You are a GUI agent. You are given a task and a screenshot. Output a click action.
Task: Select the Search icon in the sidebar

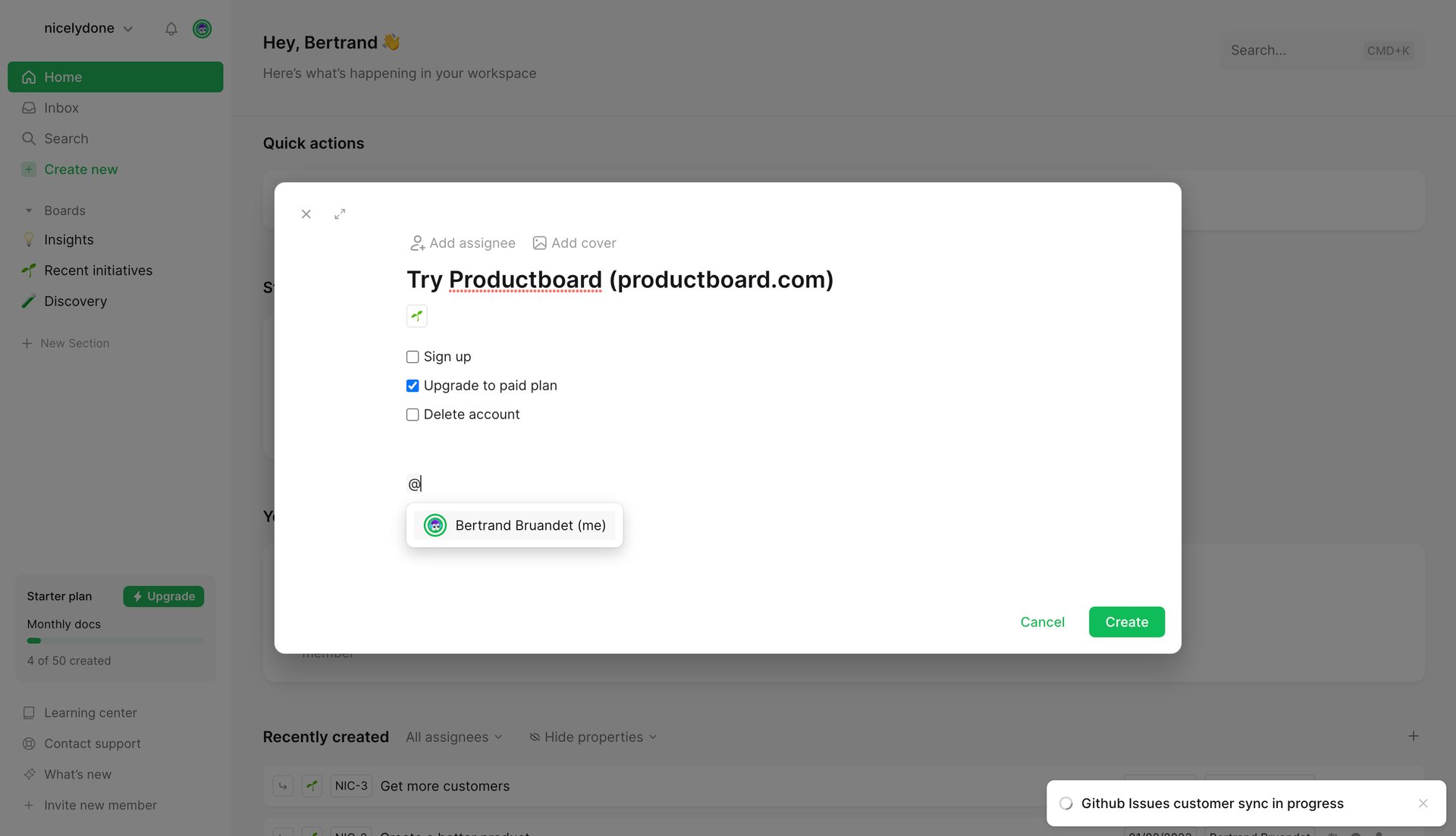(x=29, y=139)
